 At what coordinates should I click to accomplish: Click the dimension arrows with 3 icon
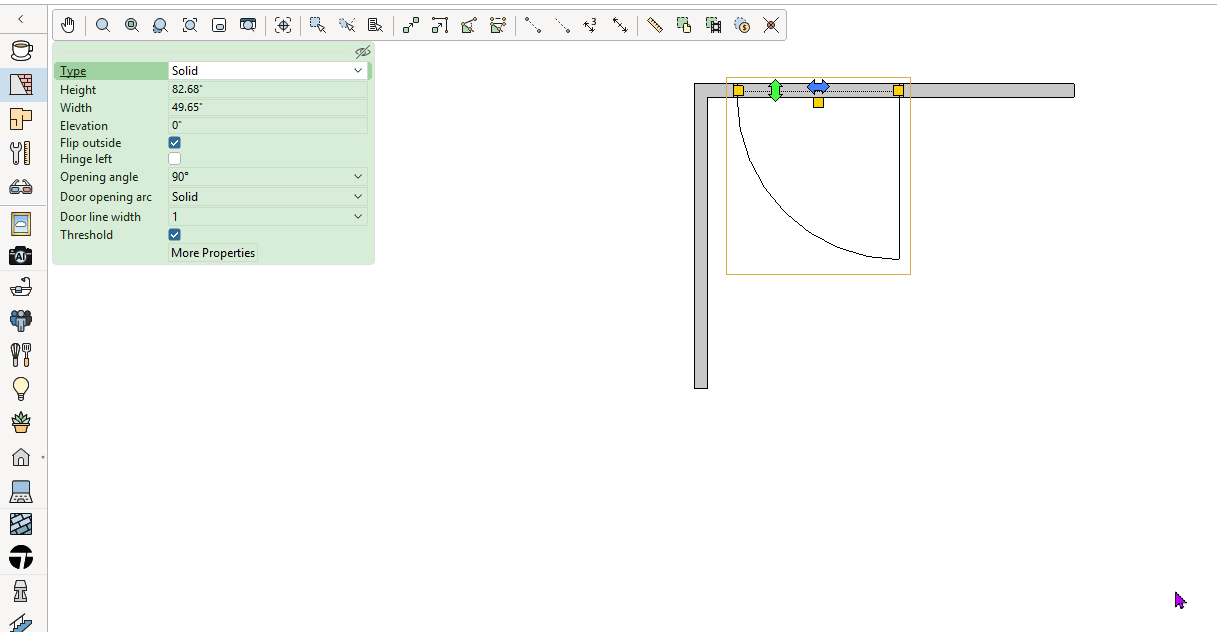[x=590, y=25]
